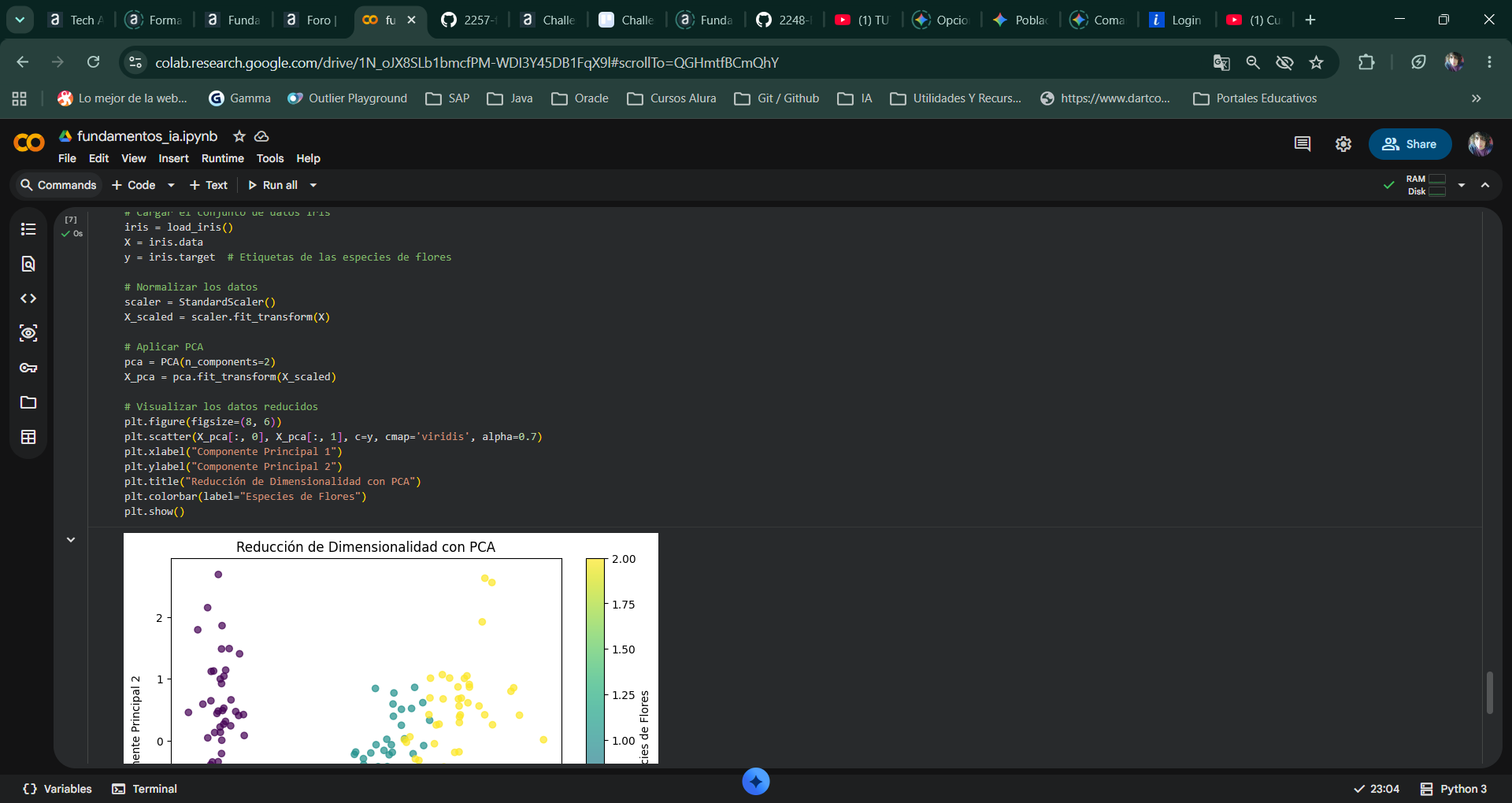Screen dimensions: 1512x803
Task: Open the Terminal panel at the bottom
Action: [145, 789]
